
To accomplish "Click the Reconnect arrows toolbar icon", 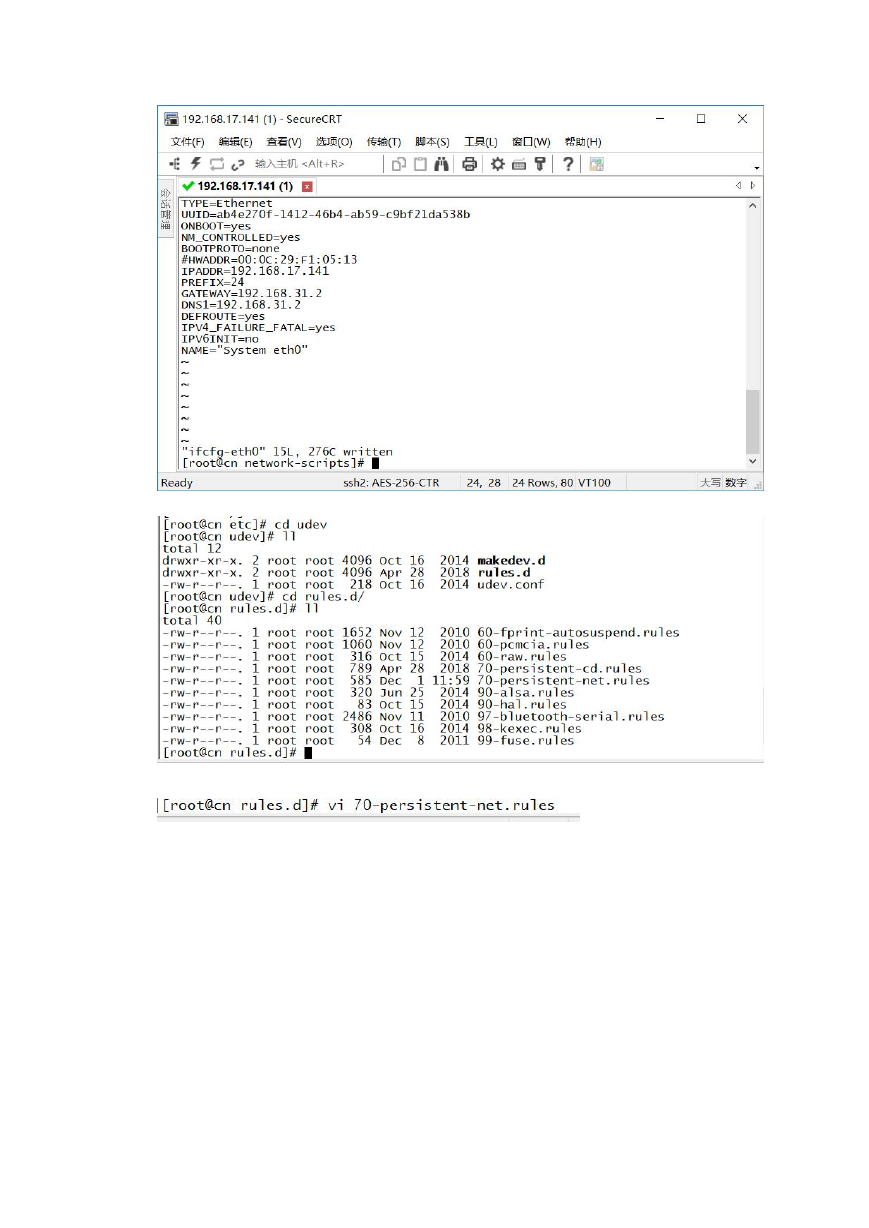I will [217, 164].
